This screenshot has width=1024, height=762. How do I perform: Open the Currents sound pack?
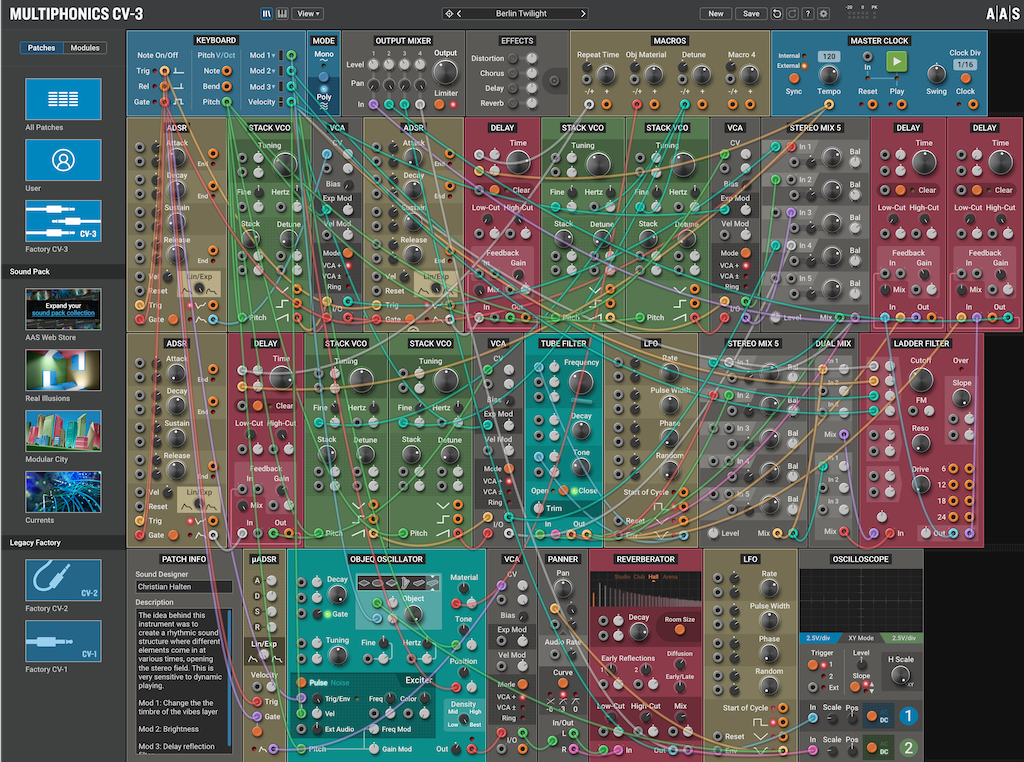[63, 492]
